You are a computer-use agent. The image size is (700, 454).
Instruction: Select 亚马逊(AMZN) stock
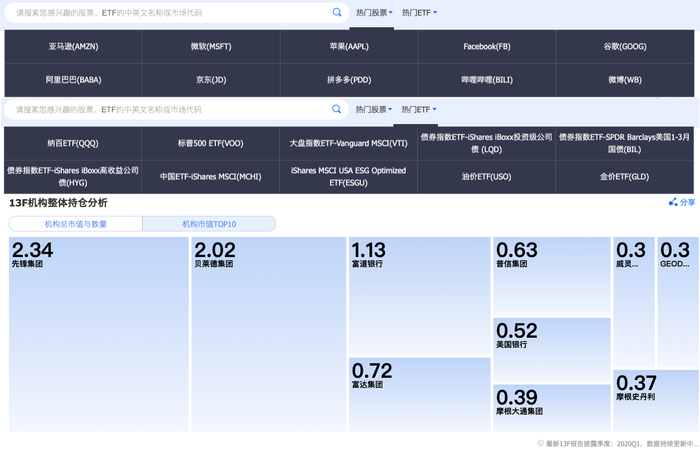74,46
